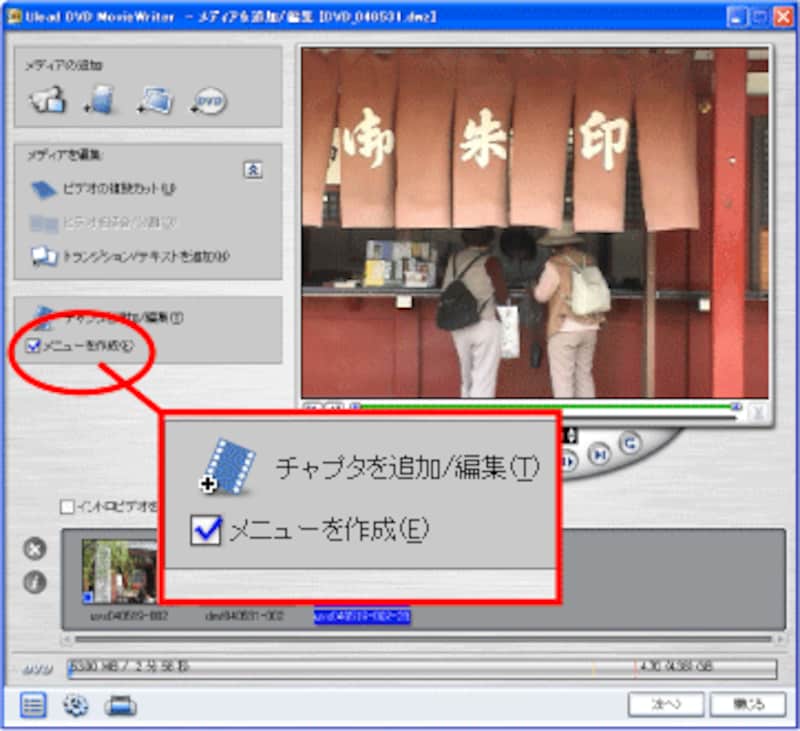Image resolution: width=800 pixels, height=731 pixels.
Task: Collapse the メディアを編集 panel using the chevron button
Action: click(x=253, y=170)
